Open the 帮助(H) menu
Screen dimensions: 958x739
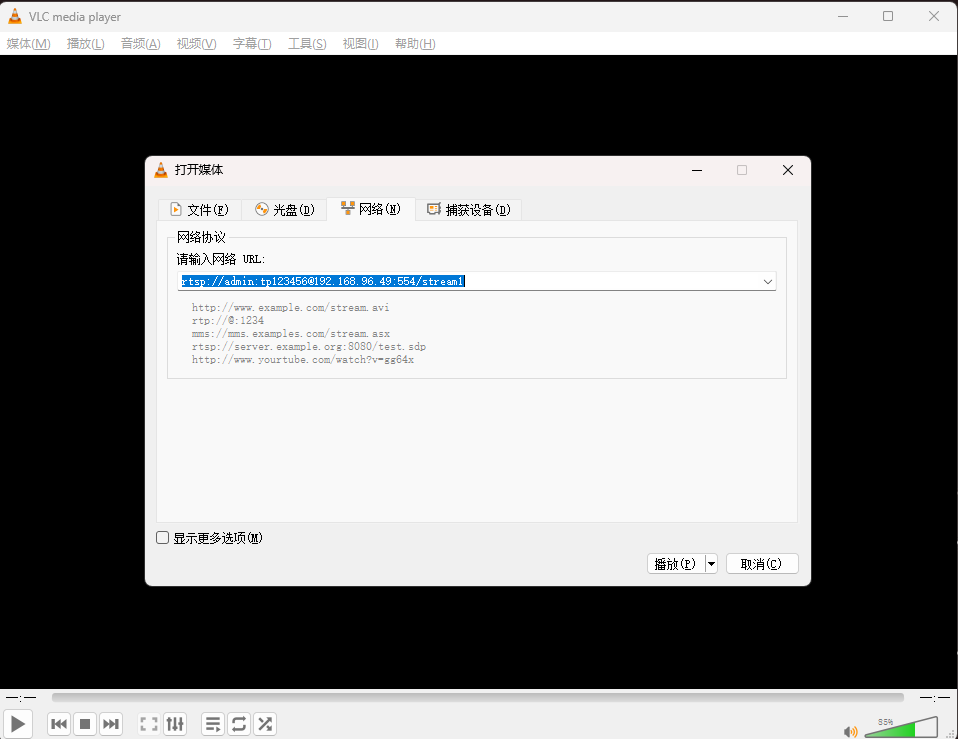(x=415, y=43)
